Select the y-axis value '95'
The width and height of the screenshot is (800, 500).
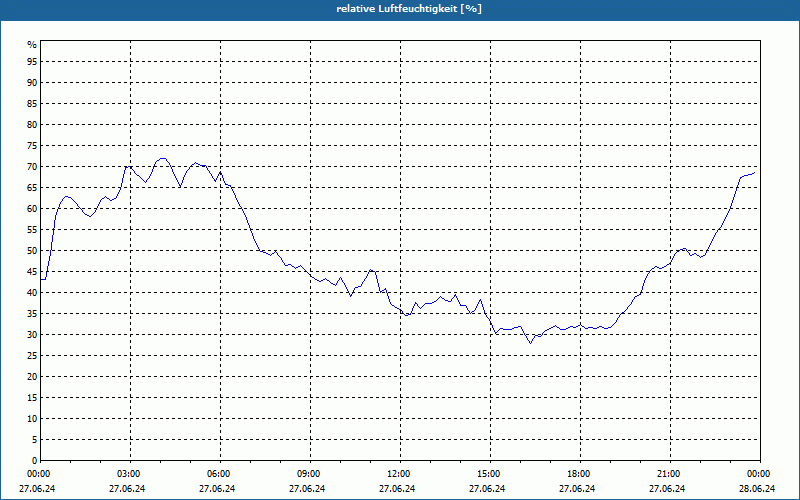tap(32, 62)
